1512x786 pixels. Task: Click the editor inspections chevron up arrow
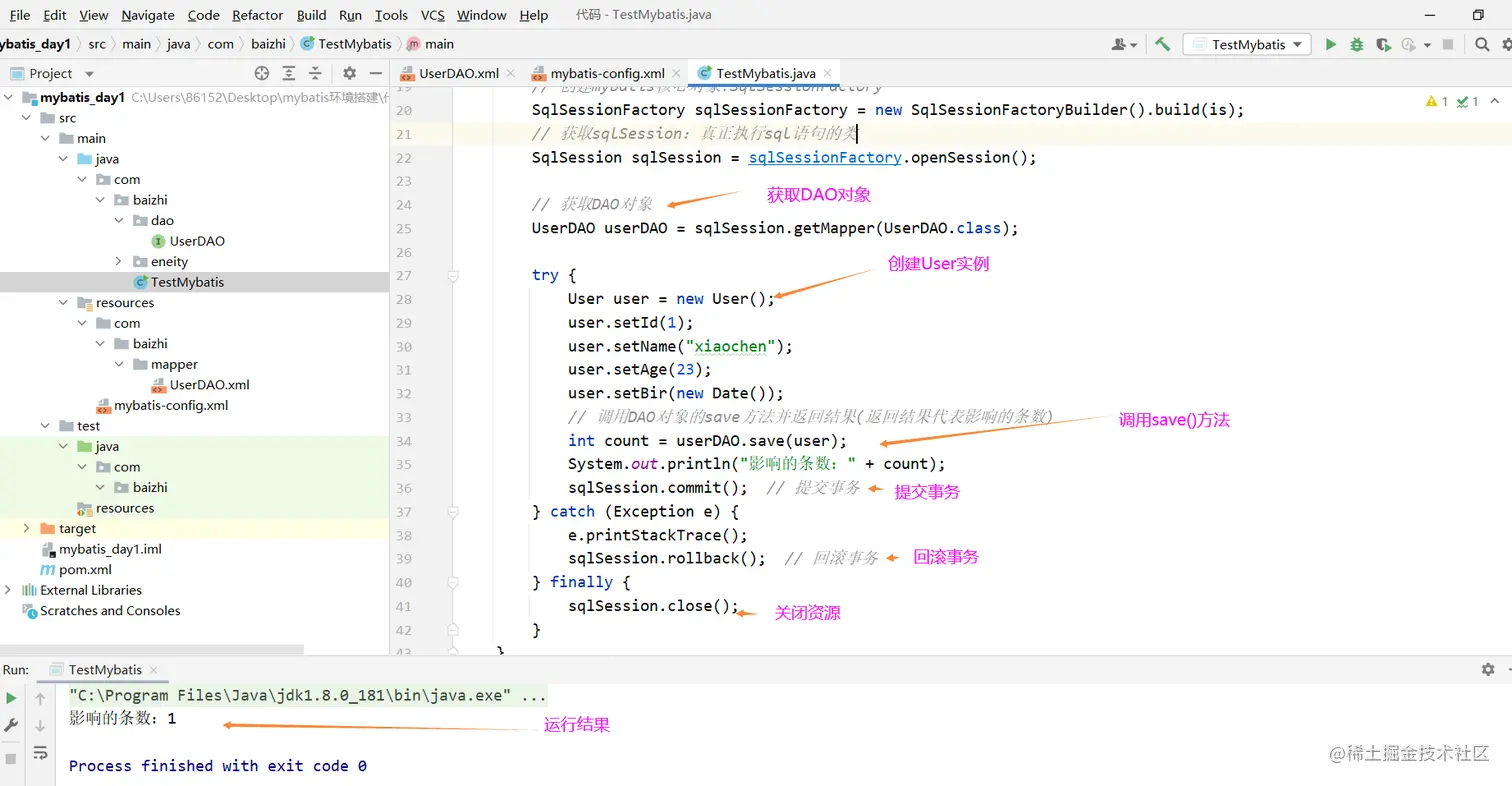click(x=1494, y=101)
